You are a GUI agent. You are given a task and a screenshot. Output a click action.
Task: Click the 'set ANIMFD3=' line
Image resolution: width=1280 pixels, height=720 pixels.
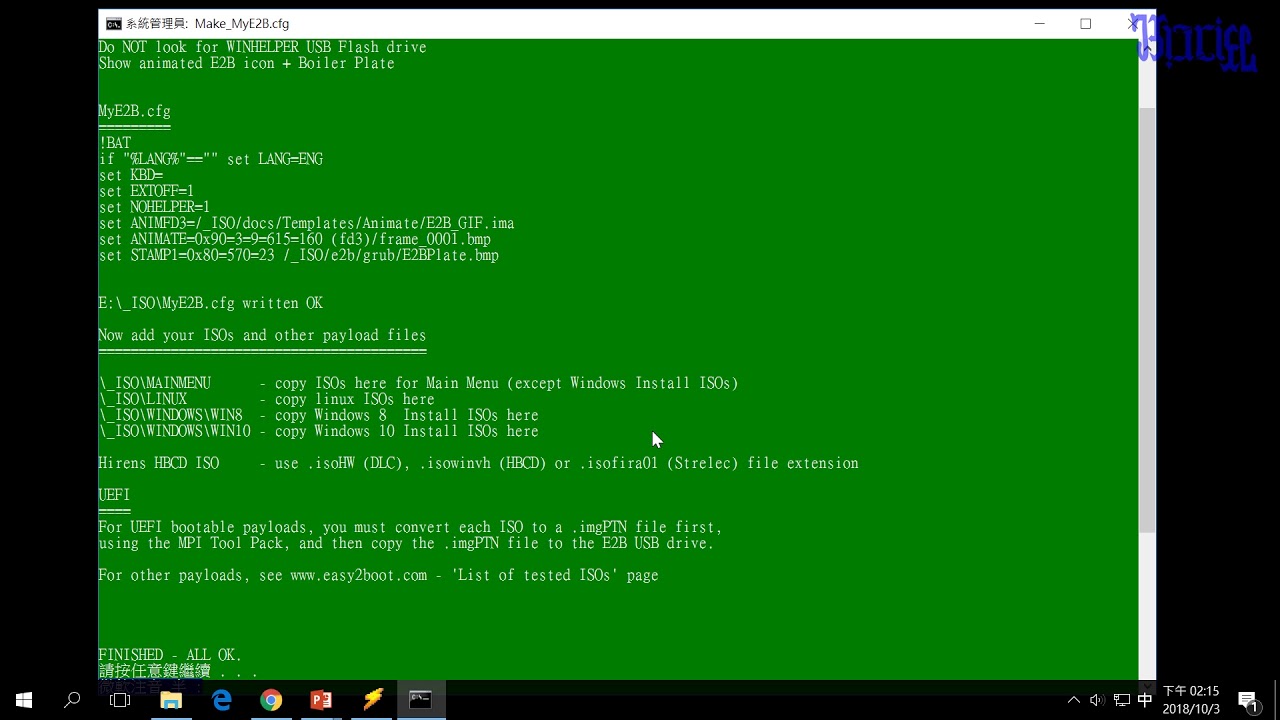click(306, 223)
